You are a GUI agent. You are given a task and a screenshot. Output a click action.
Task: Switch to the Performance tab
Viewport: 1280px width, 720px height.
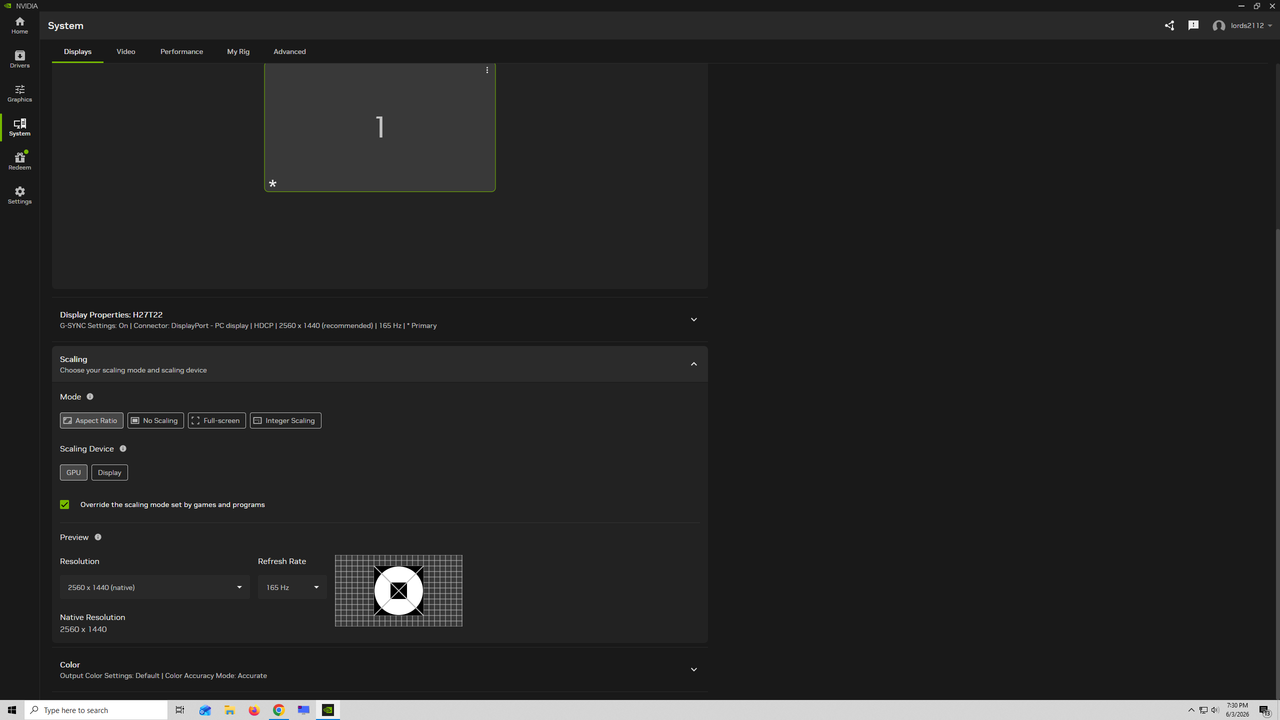182,52
